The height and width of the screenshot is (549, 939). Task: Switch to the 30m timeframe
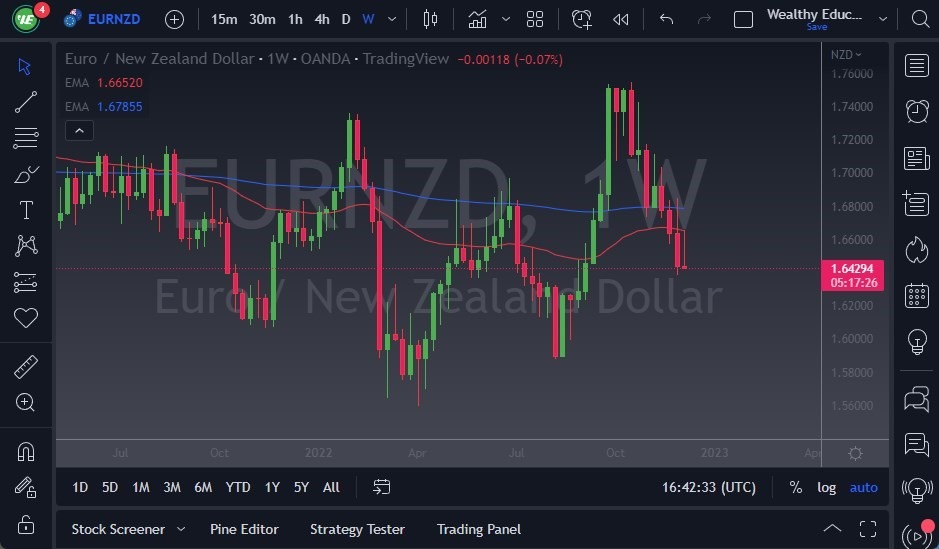[262, 19]
